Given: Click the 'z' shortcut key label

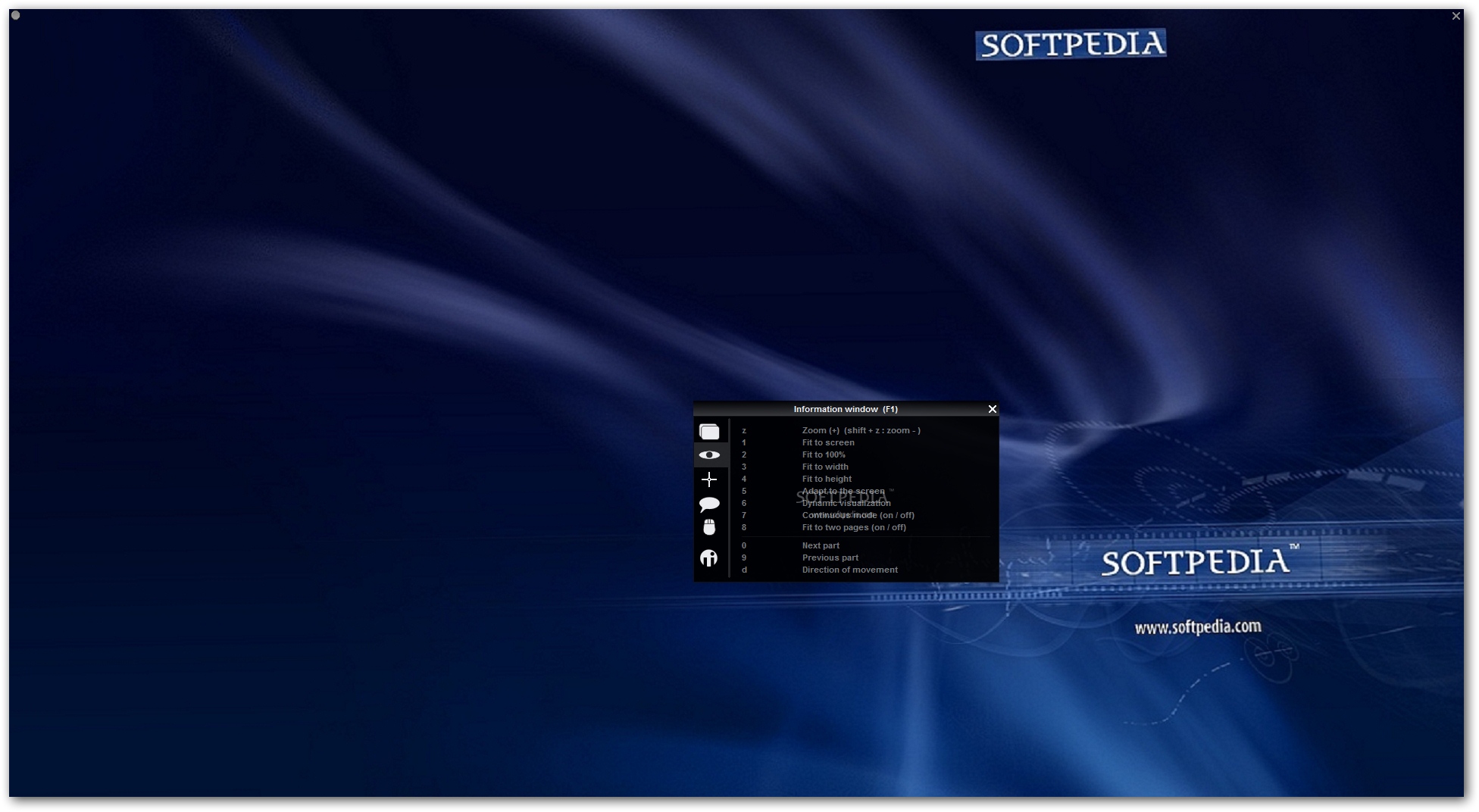Looking at the screenshot, I should coord(744,430).
